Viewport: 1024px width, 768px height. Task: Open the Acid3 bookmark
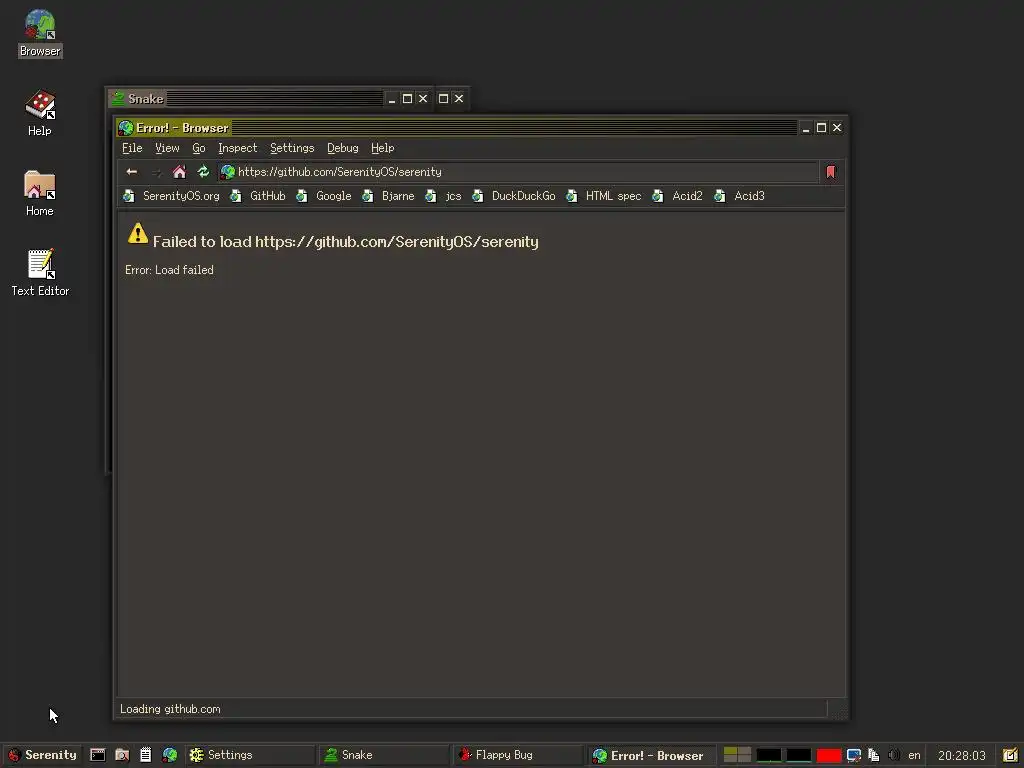[x=739, y=196]
